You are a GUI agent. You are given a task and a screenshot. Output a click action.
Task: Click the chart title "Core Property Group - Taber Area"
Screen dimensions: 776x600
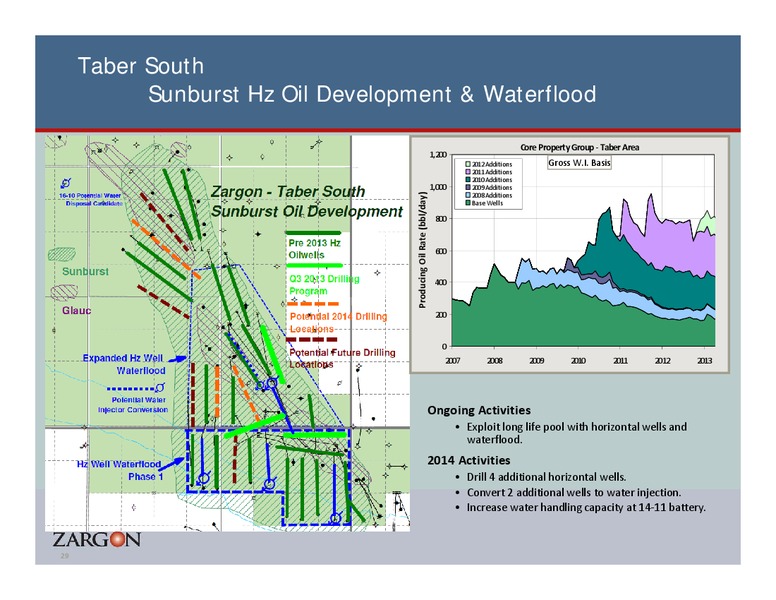[x=580, y=147]
